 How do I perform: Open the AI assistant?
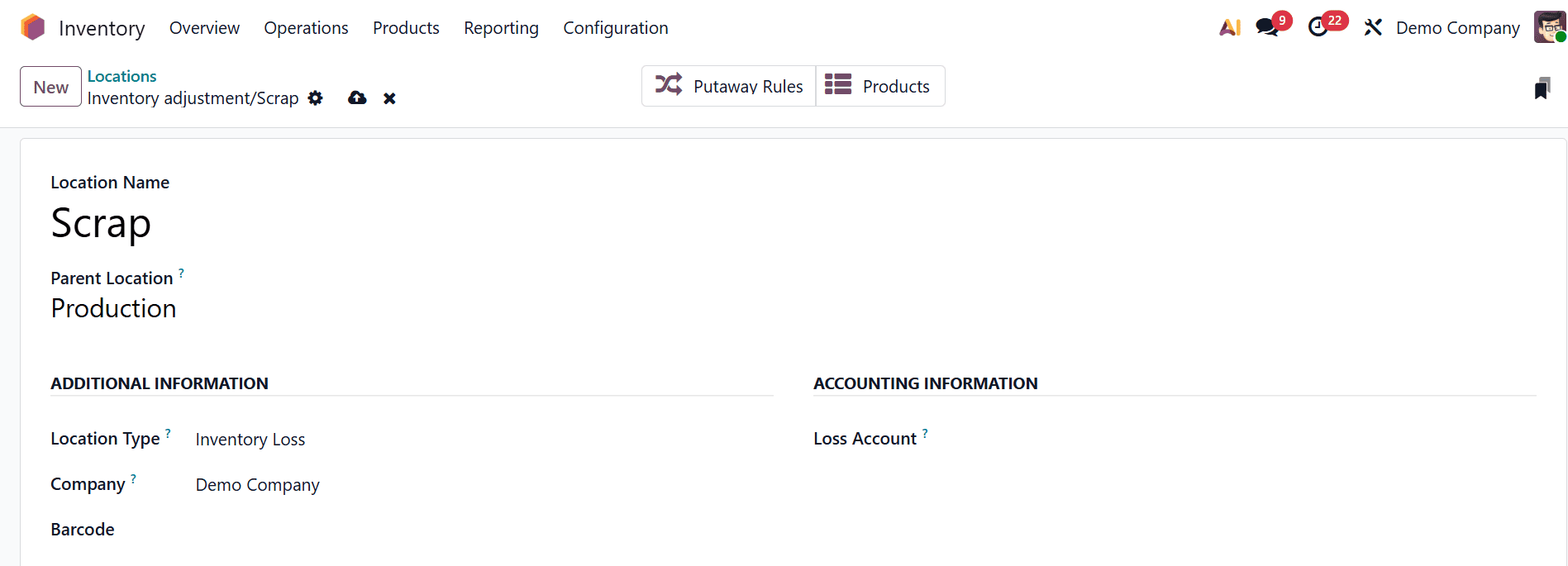coord(1229,27)
